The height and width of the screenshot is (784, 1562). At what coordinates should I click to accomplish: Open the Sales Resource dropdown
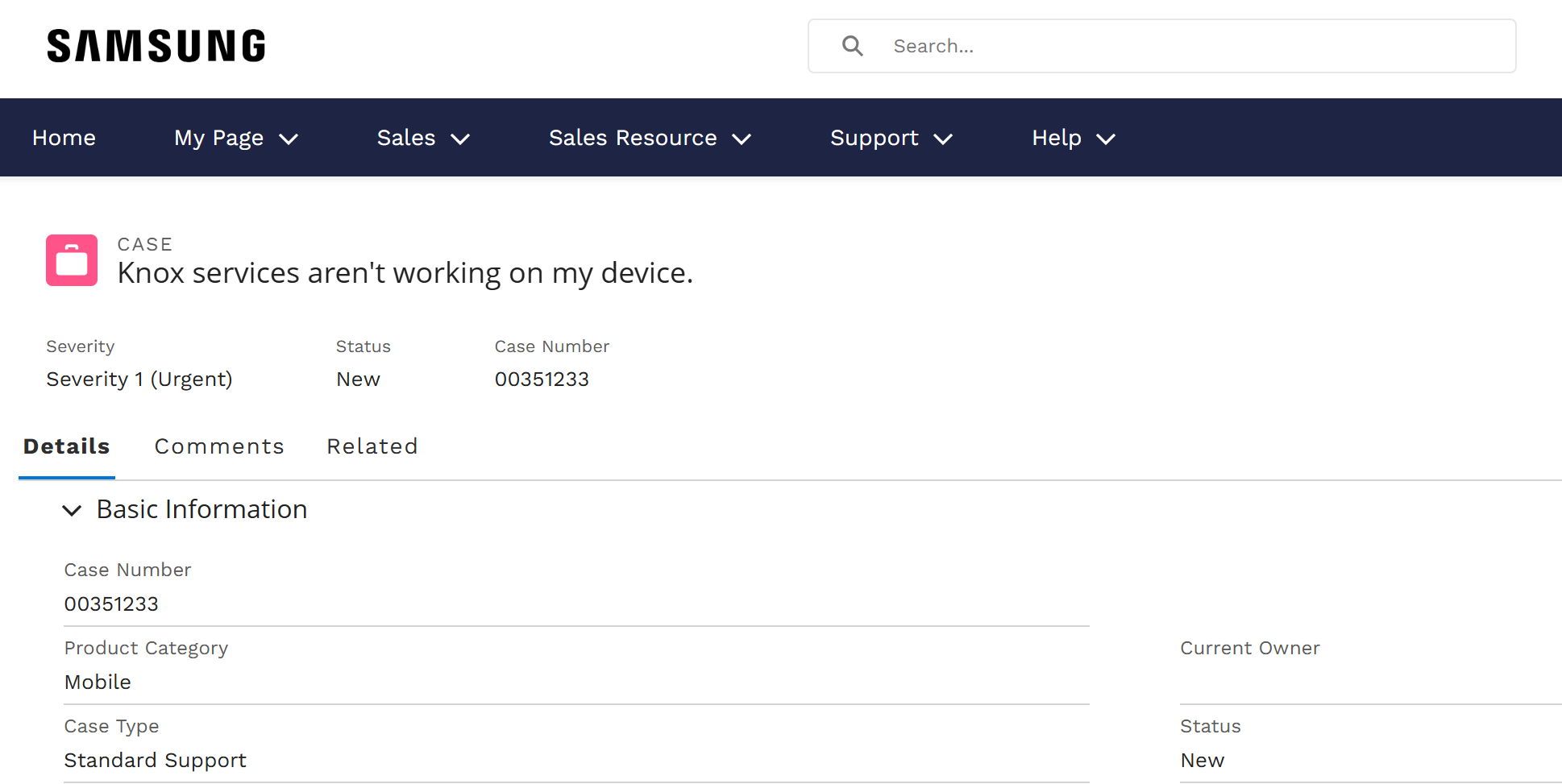[650, 138]
